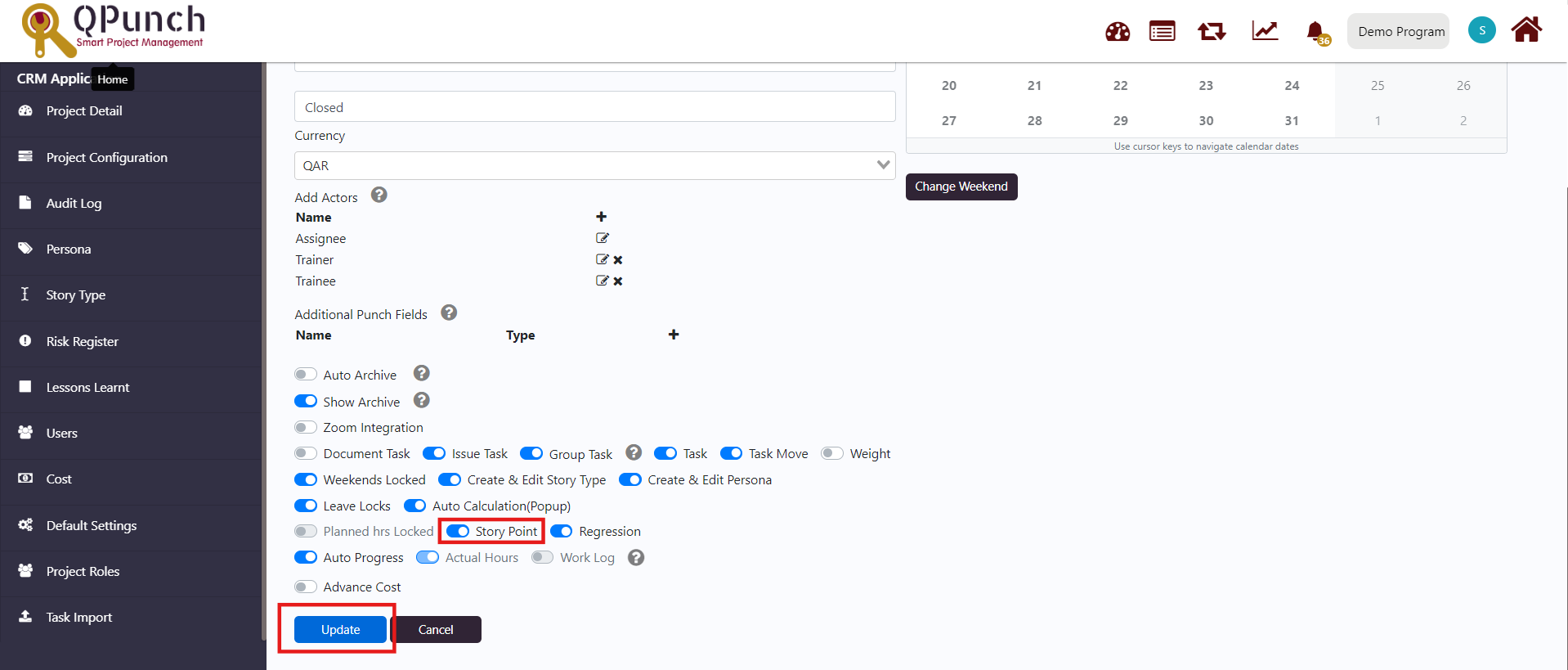This screenshot has width=1568, height=670.
Task: Open the user avatar S
Action: tap(1481, 30)
